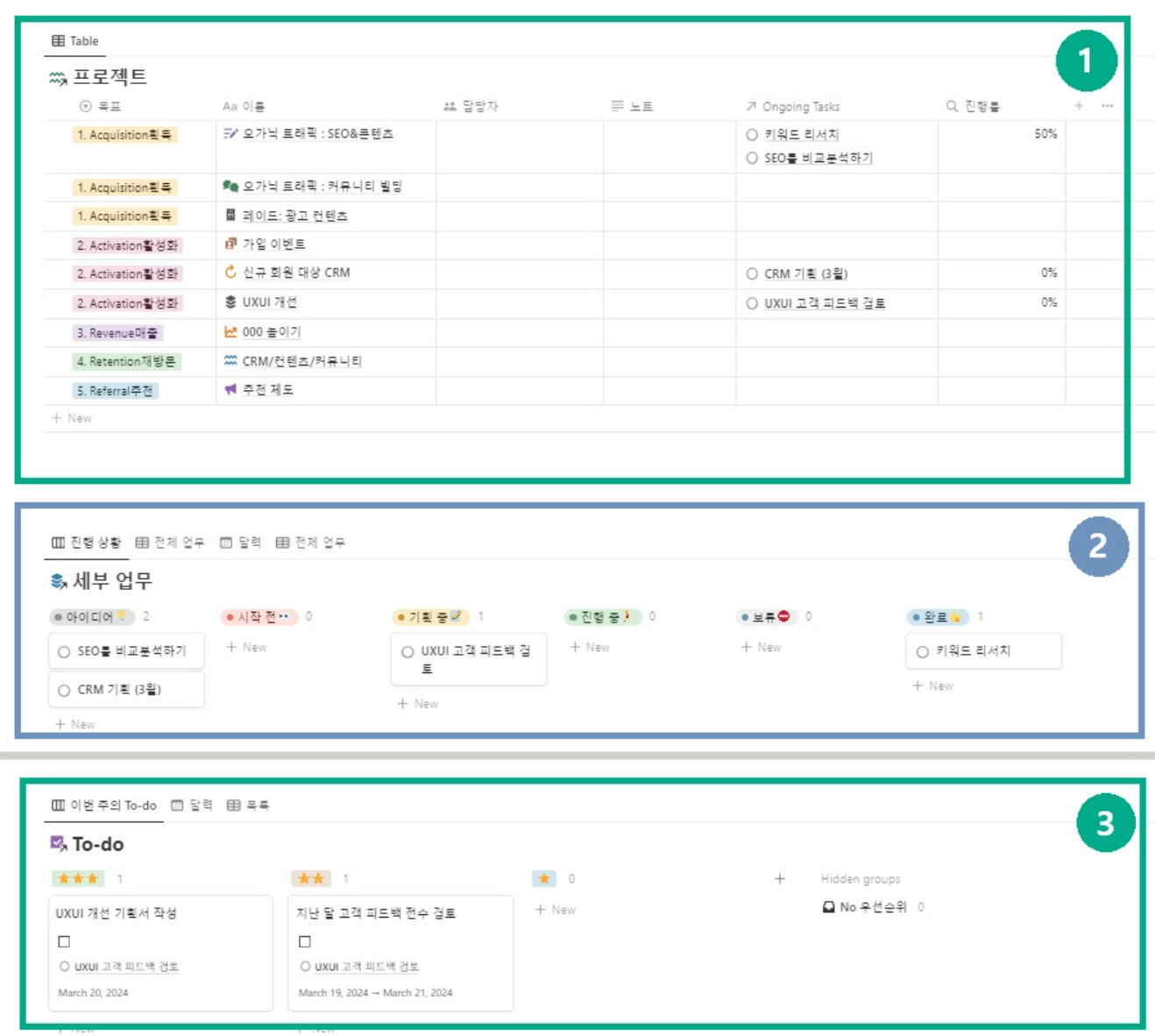Click the plus icon to add a To-do group
Image resolution: width=1155 pixels, height=1036 pixels.
(x=780, y=878)
